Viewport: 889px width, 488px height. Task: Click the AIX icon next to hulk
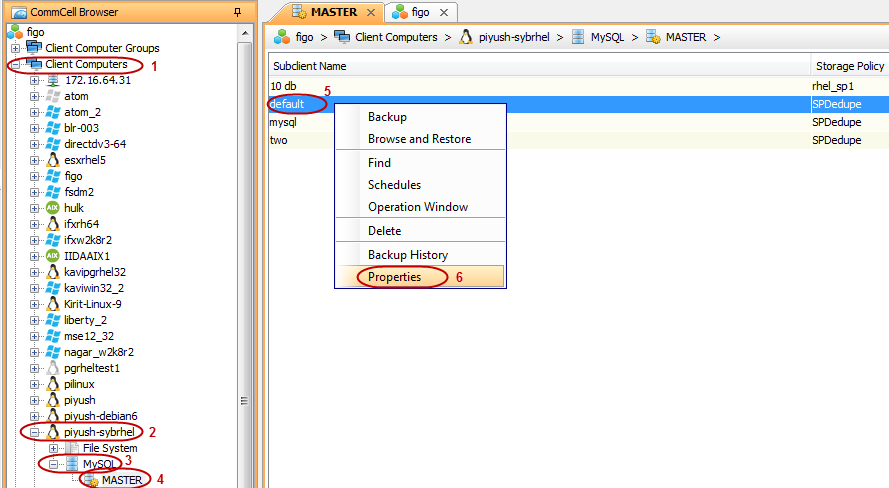coord(53,208)
